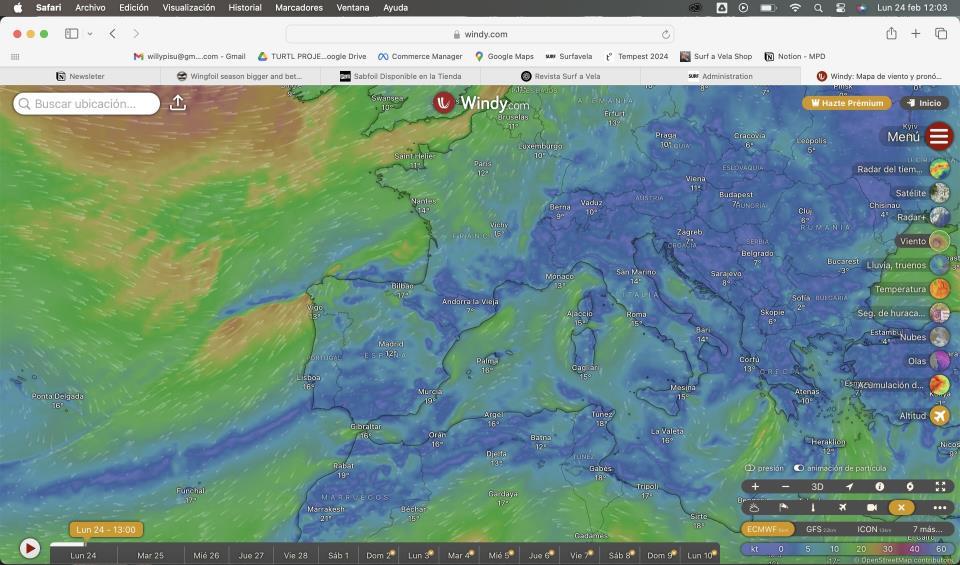Screen dimensions: 960x565
Task: Jump timeline to Jue 27
Action: pos(251,555)
